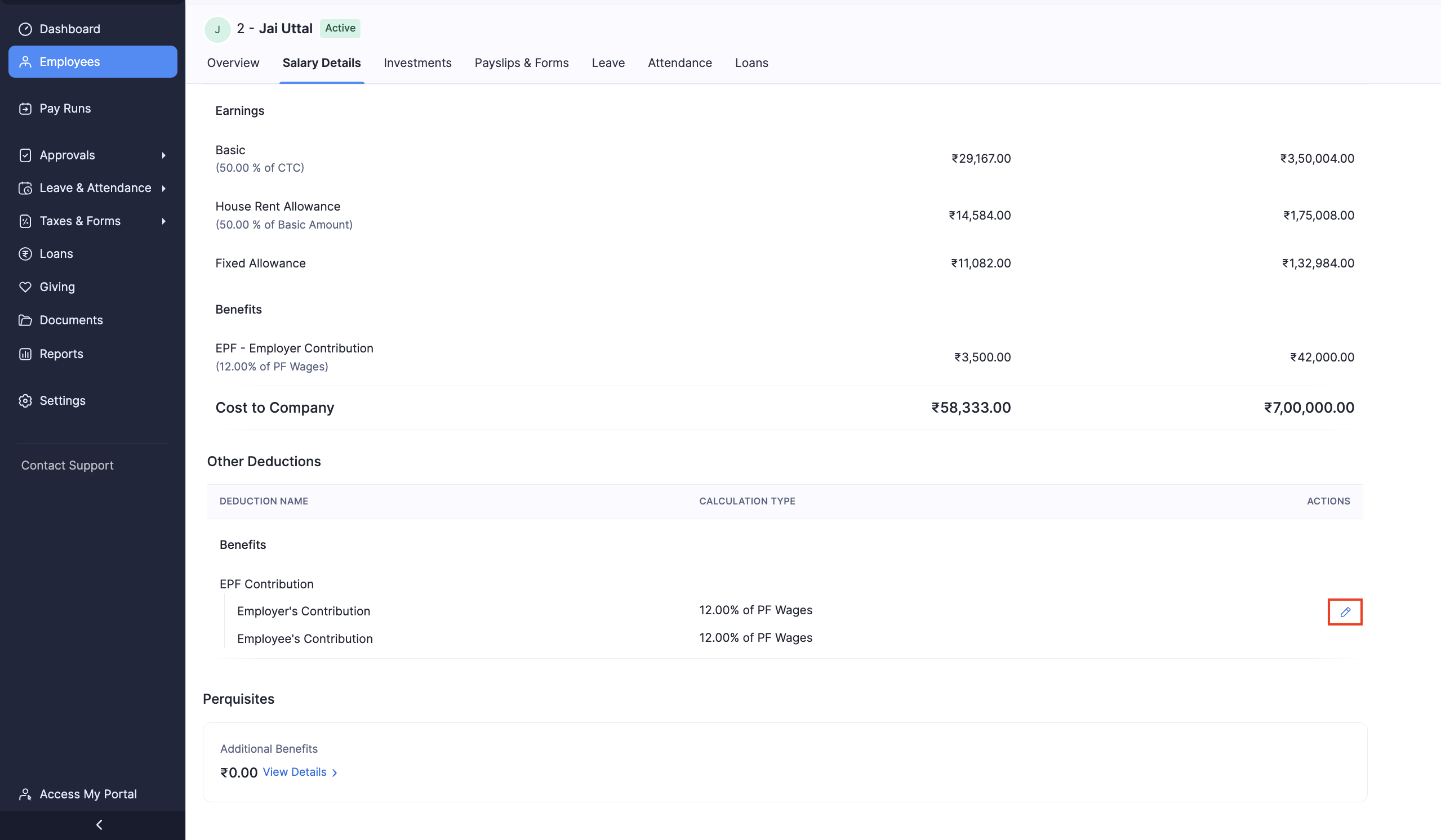This screenshot has height=840, width=1441.
Task: Click the Pay Runs icon
Action: click(25, 109)
